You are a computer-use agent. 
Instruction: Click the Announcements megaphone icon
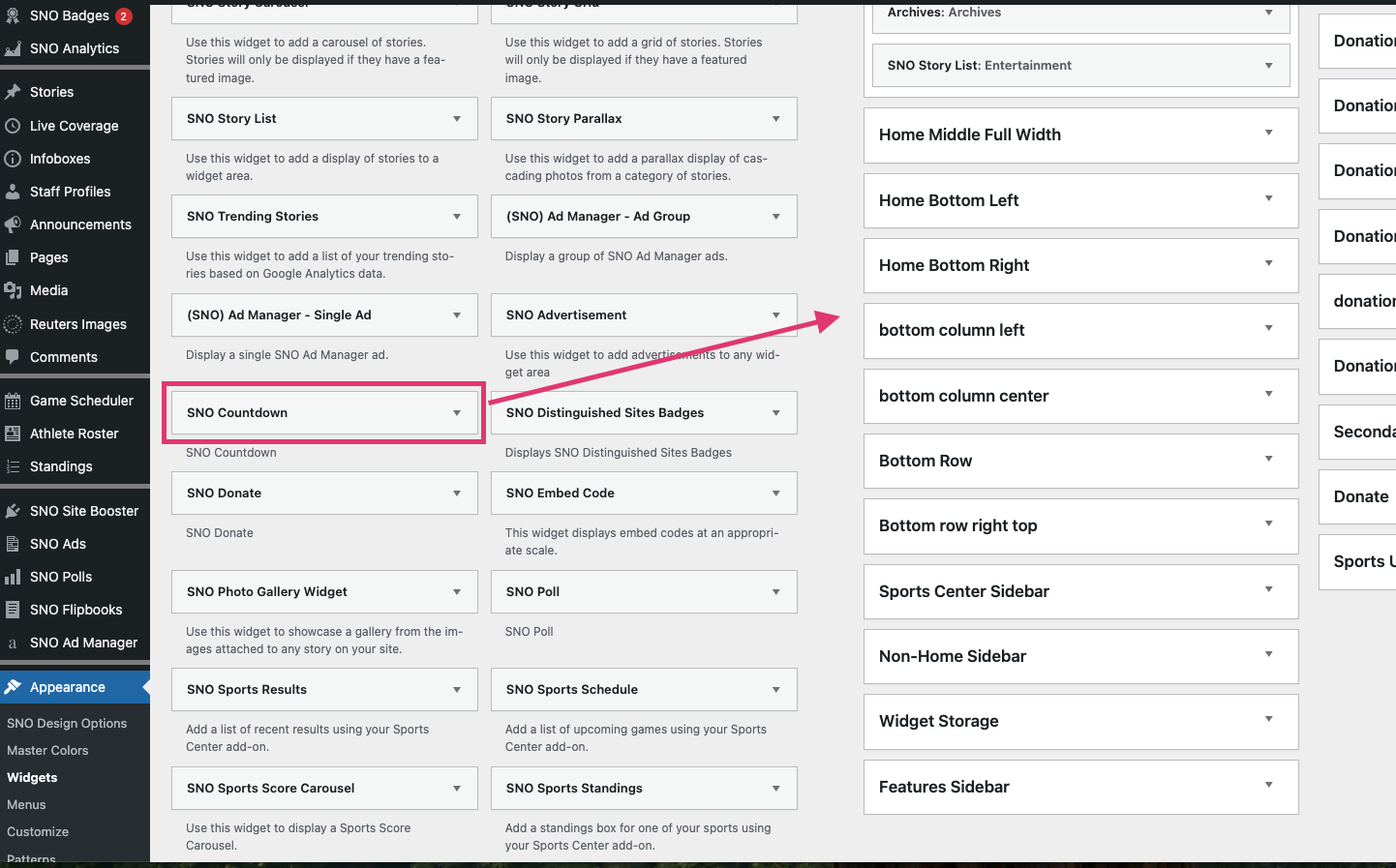13,224
